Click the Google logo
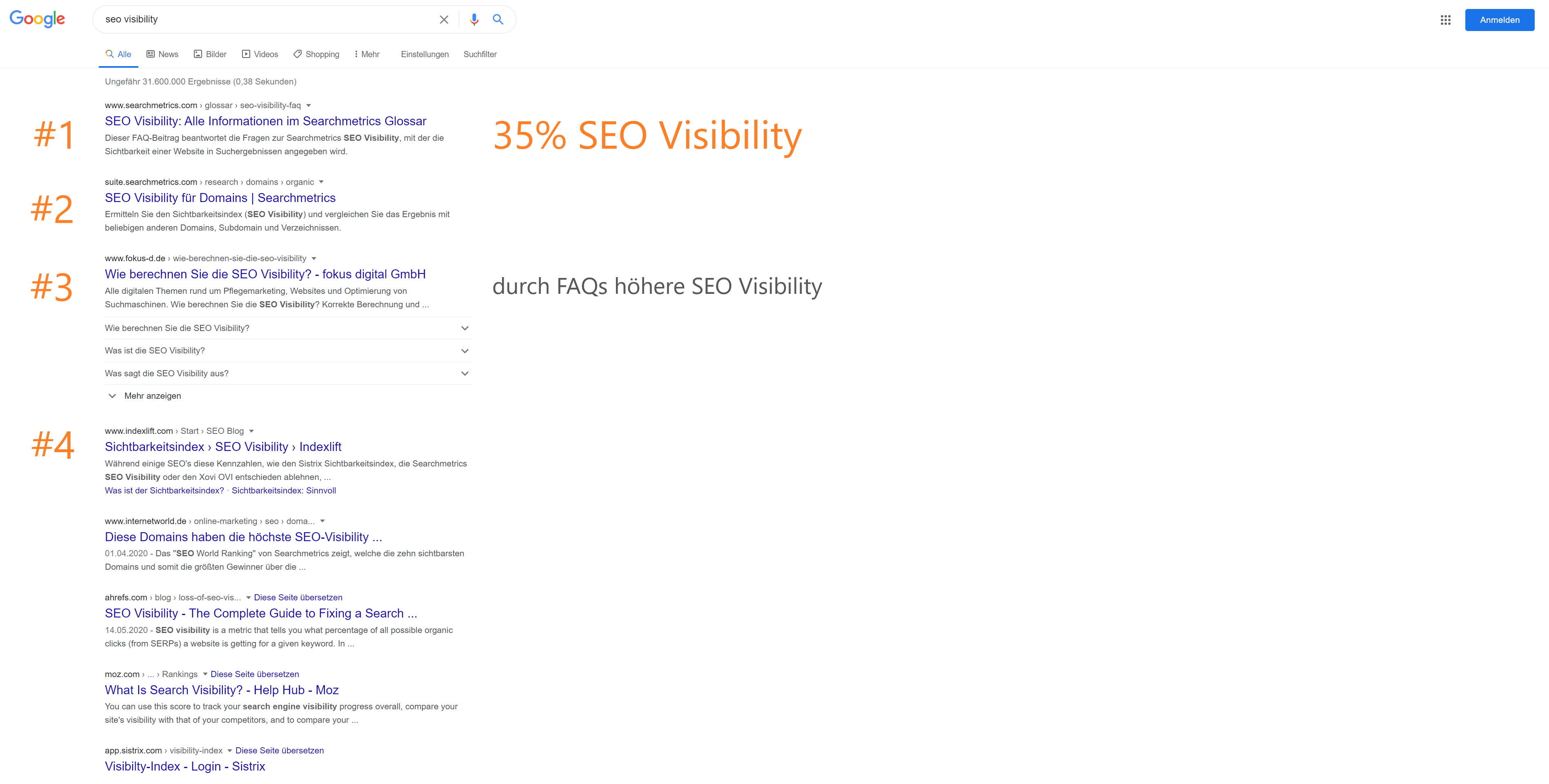This screenshot has height=784, width=1549. [37, 19]
